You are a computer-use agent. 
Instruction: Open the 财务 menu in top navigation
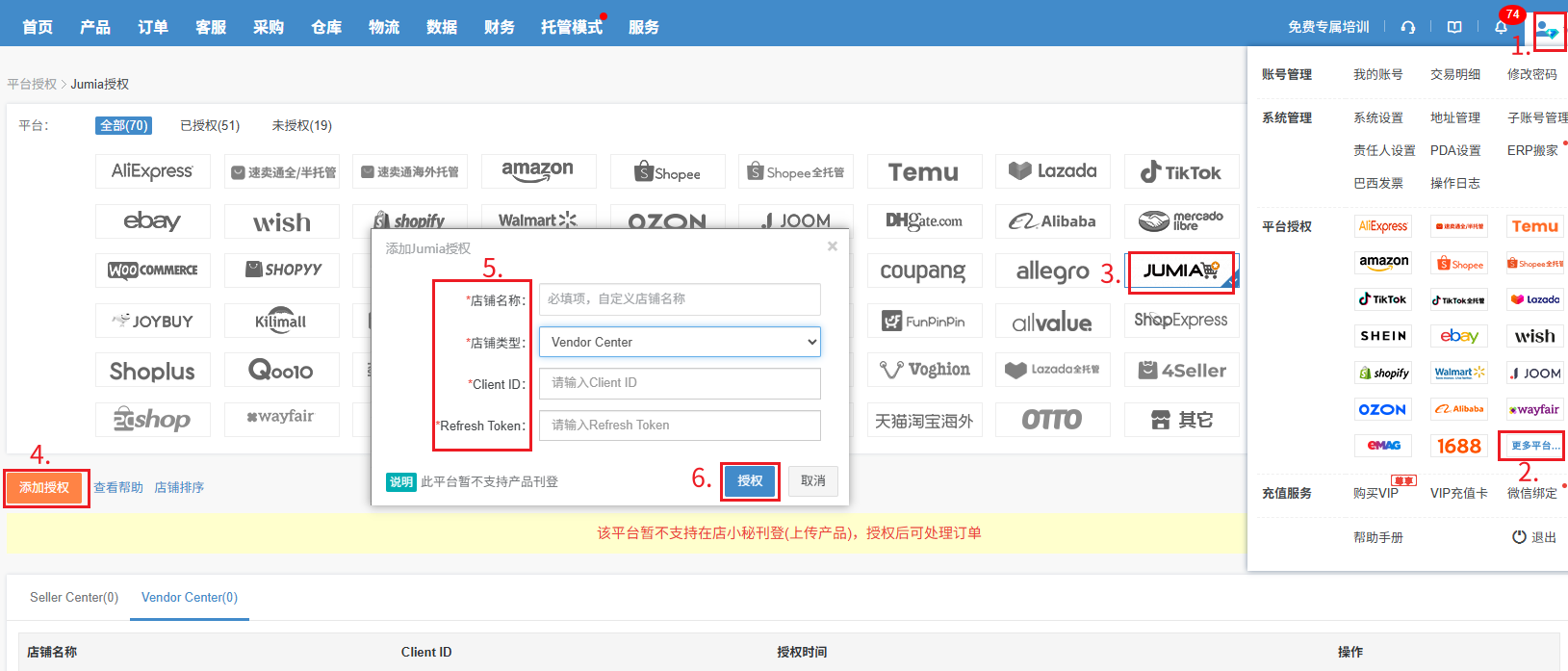coord(500,27)
